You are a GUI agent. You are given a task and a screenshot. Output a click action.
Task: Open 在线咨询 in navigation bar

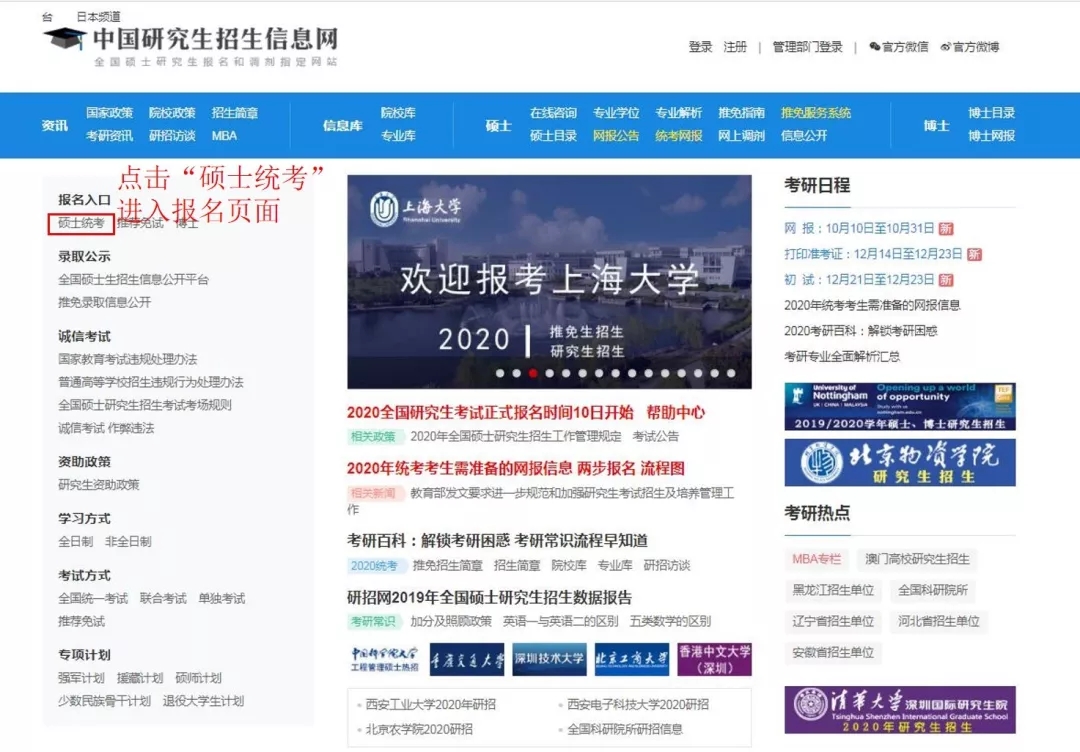[x=553, y=112]
